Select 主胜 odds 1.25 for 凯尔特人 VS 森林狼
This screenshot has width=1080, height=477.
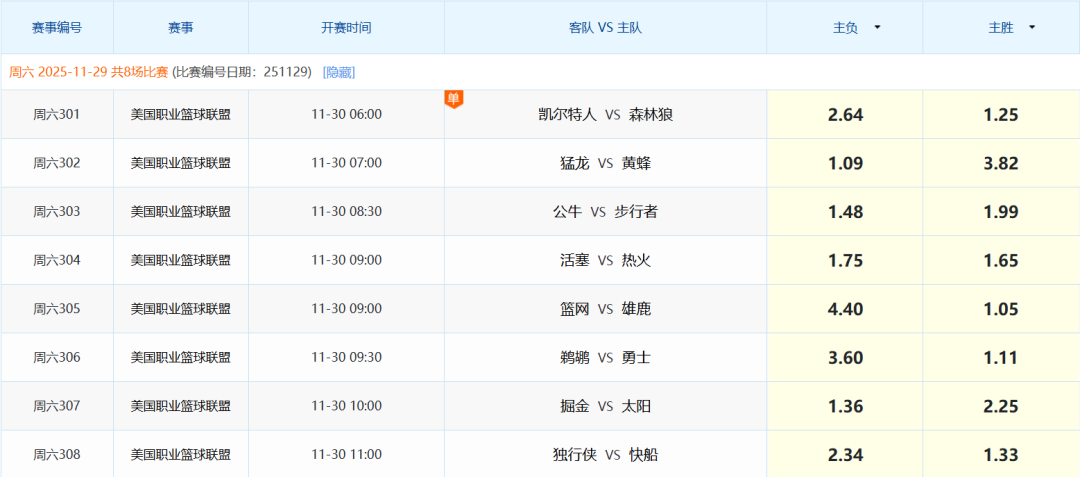tap(1001, 115)
